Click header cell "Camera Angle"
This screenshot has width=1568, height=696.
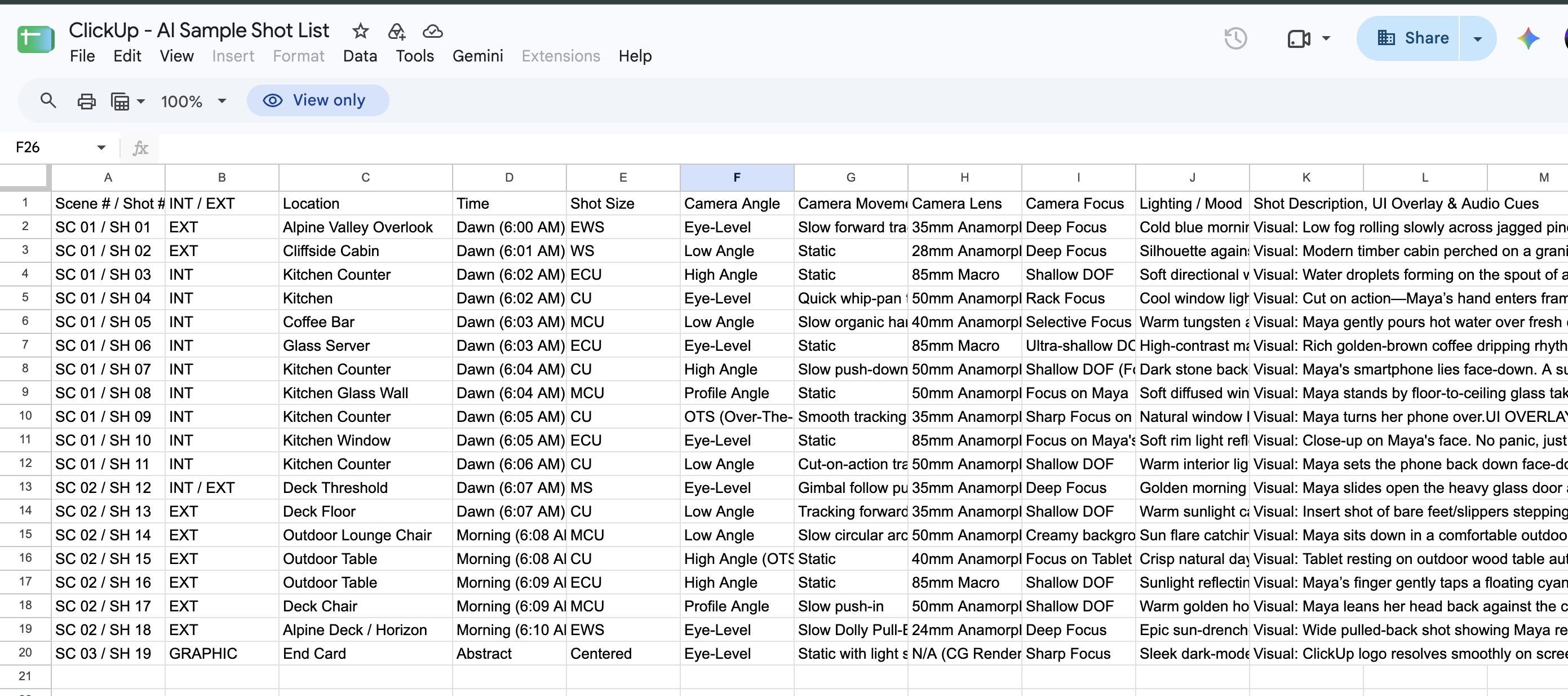[x=737, y=204]
